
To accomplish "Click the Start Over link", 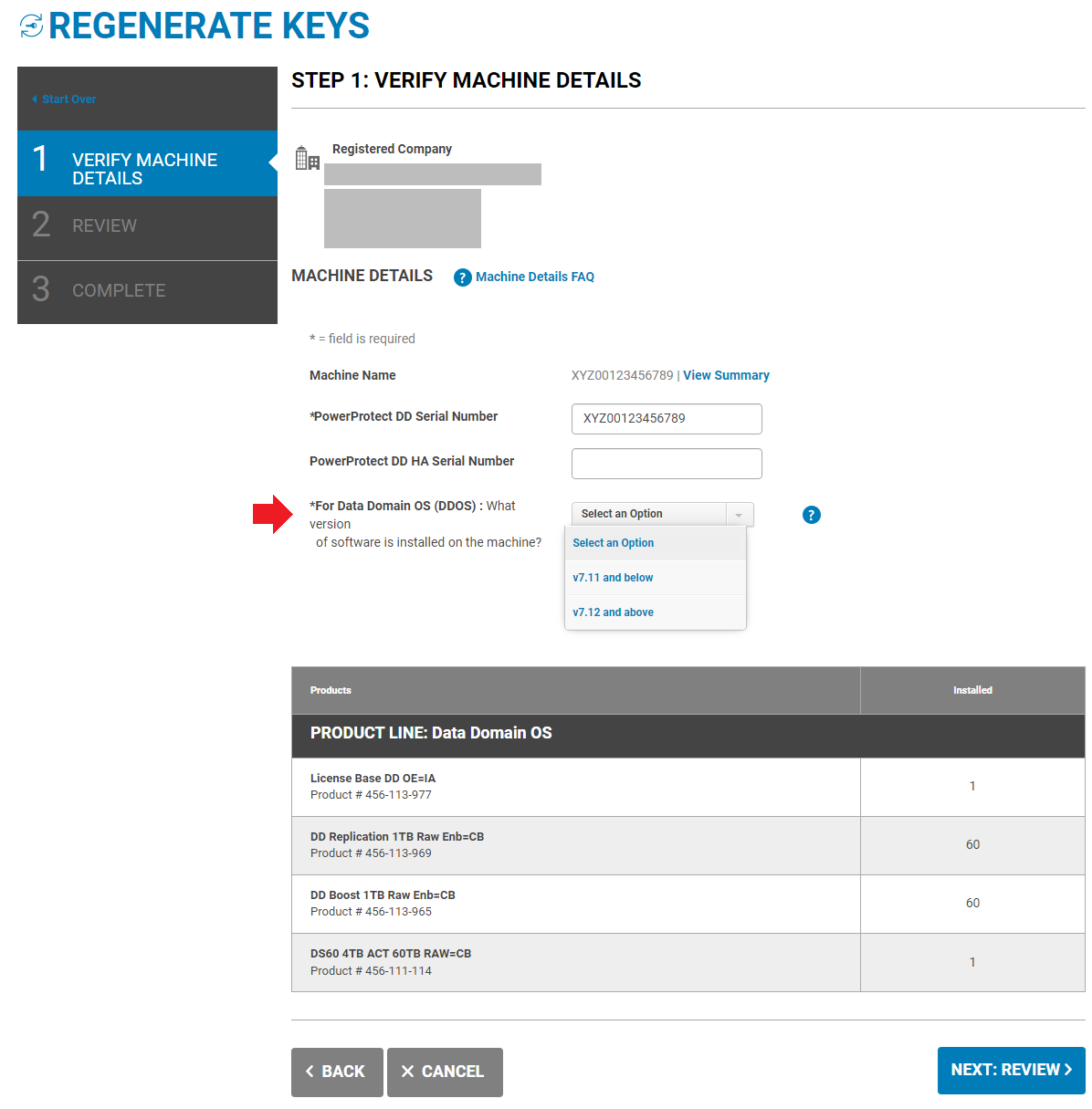I will coord(68,99).
